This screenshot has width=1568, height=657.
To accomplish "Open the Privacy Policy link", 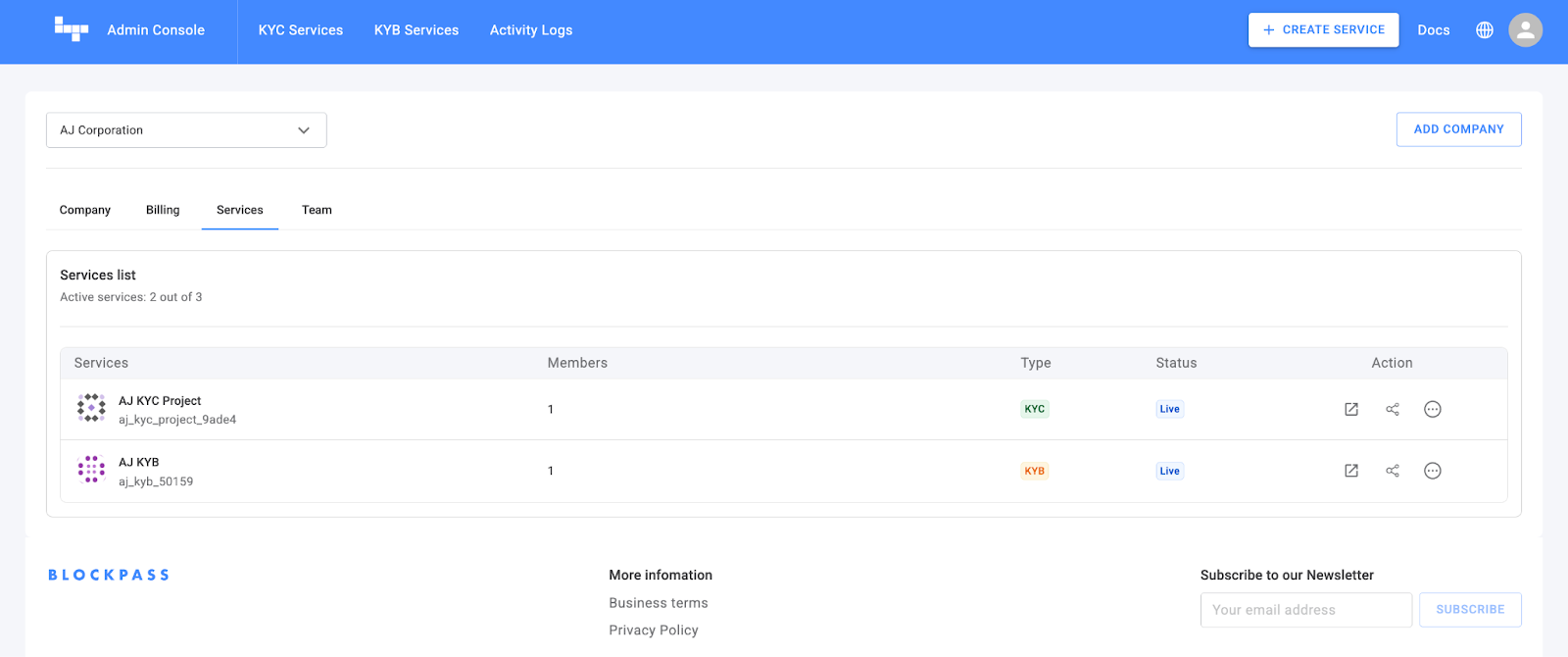I will tap(654, 630).
